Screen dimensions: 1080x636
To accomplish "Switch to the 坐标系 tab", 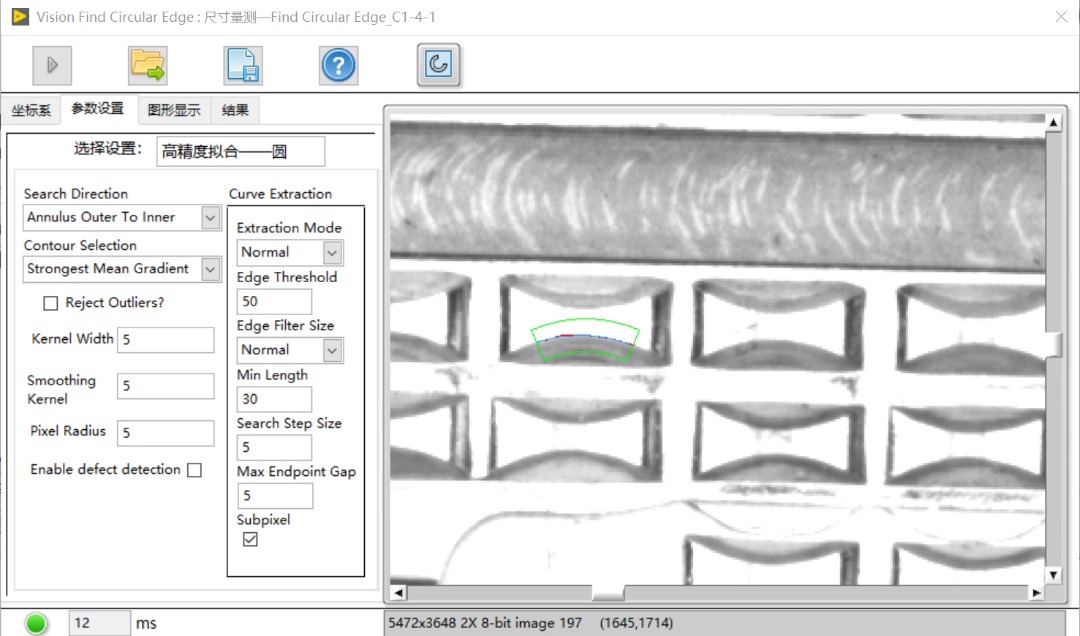I will pos(31,110).
